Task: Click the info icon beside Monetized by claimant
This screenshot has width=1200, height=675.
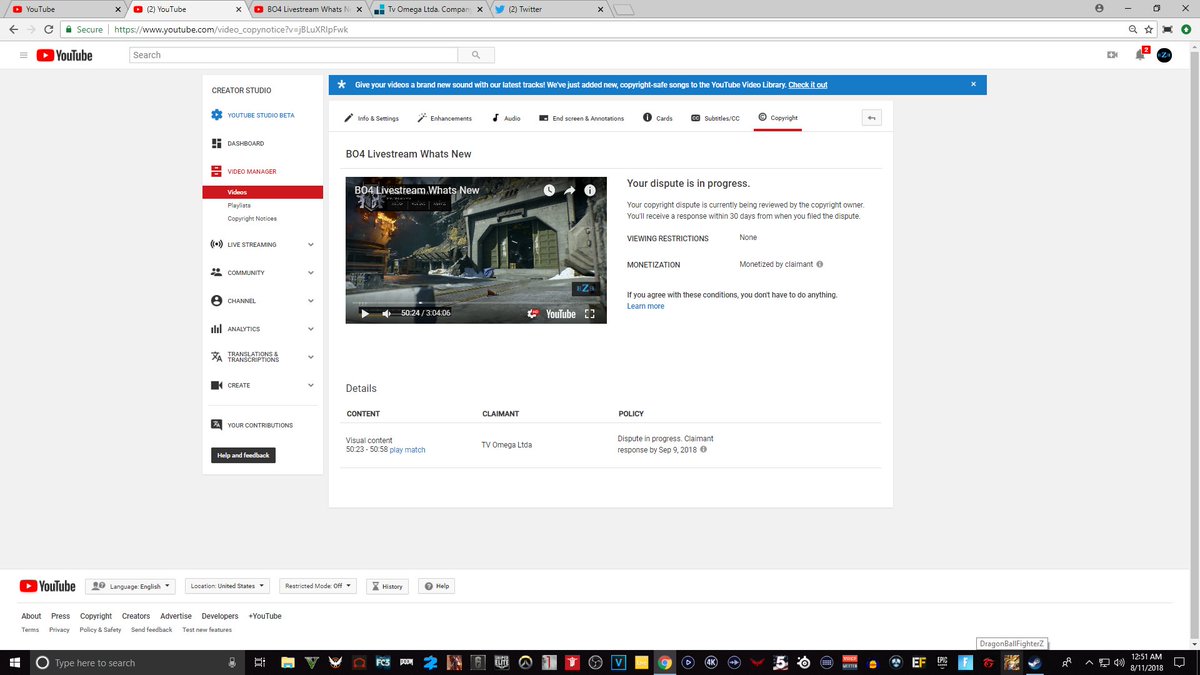Action: [820, 265]
